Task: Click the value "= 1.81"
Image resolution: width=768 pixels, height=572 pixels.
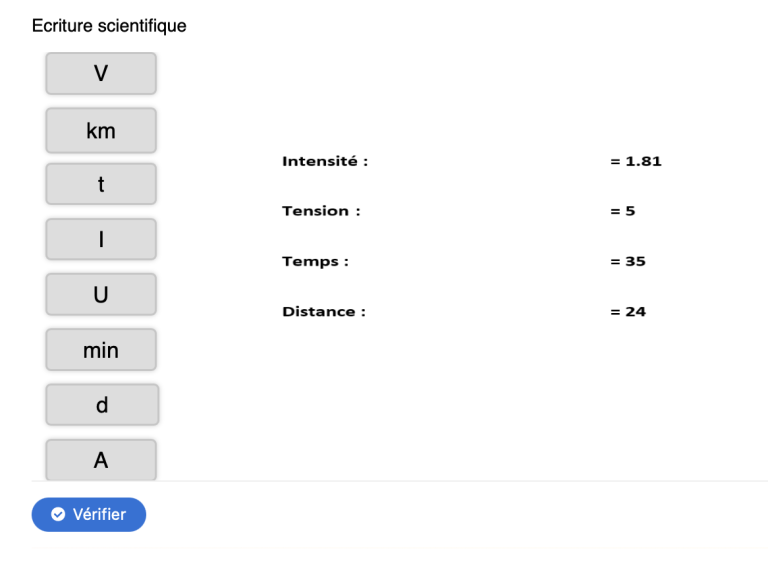Action: (x=636, y=161)
